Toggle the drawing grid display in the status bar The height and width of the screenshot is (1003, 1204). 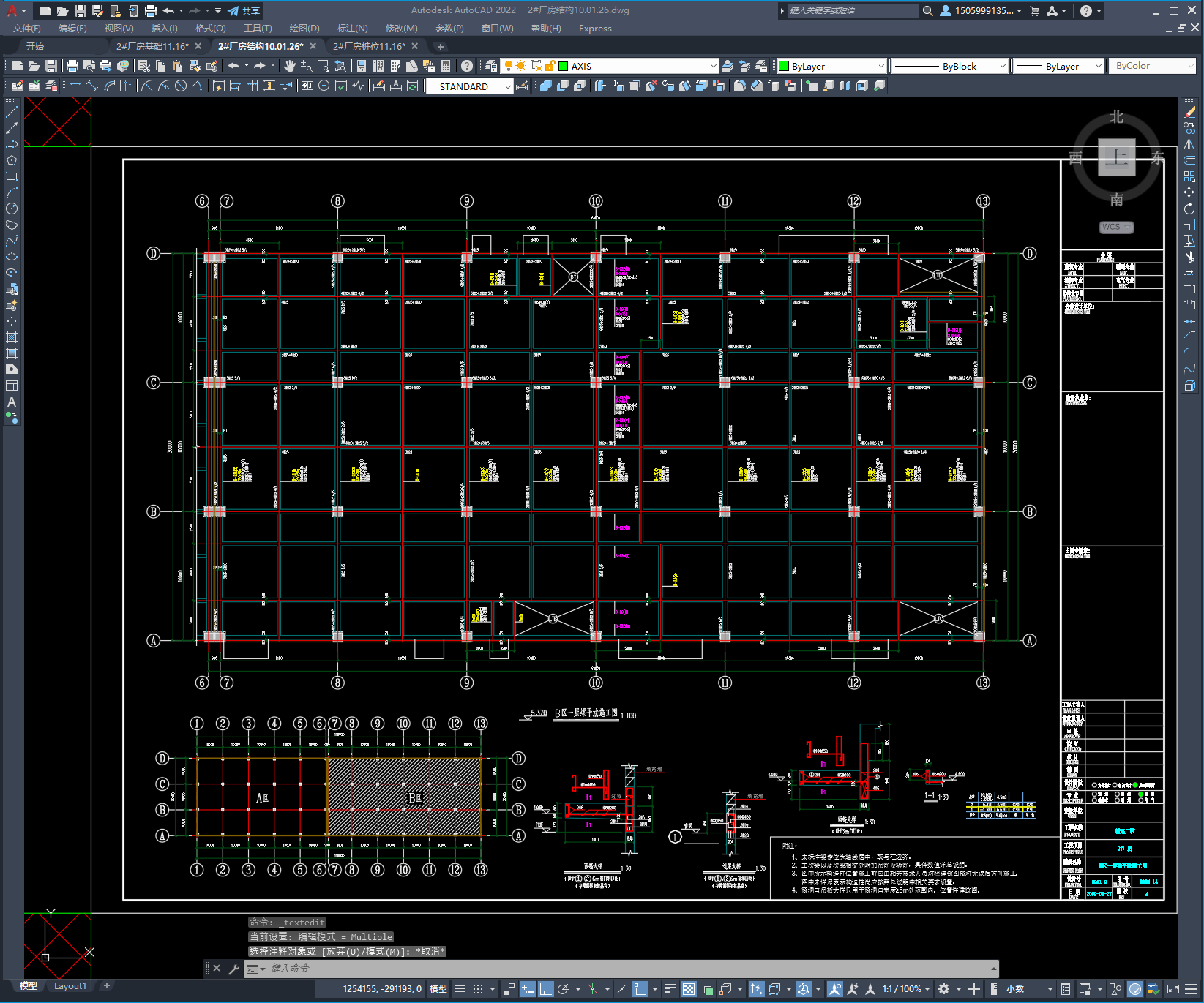(460, 989)
